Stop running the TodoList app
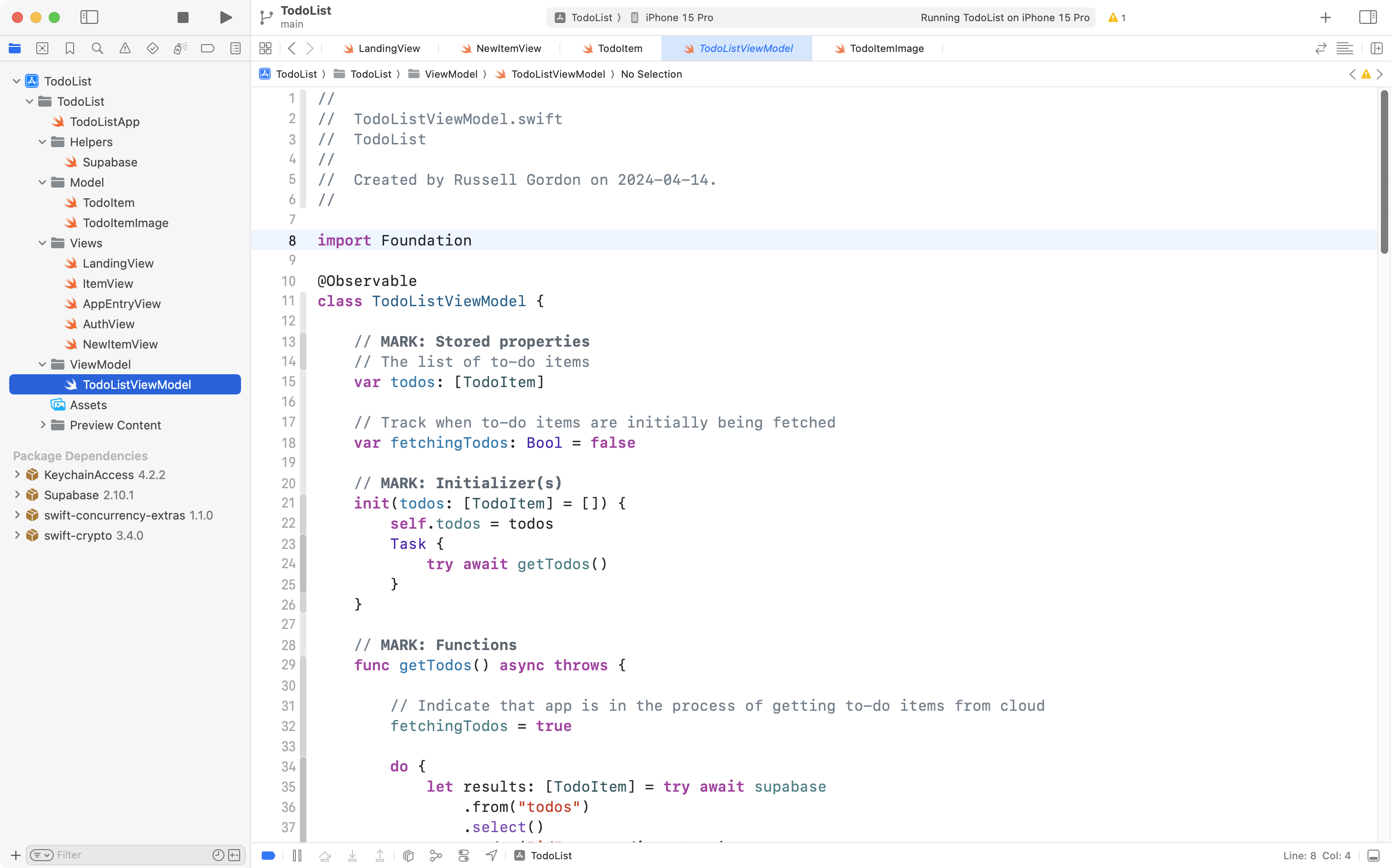Screen dimensions: 1391x868 pyautogui.click(x=183, y=17)
